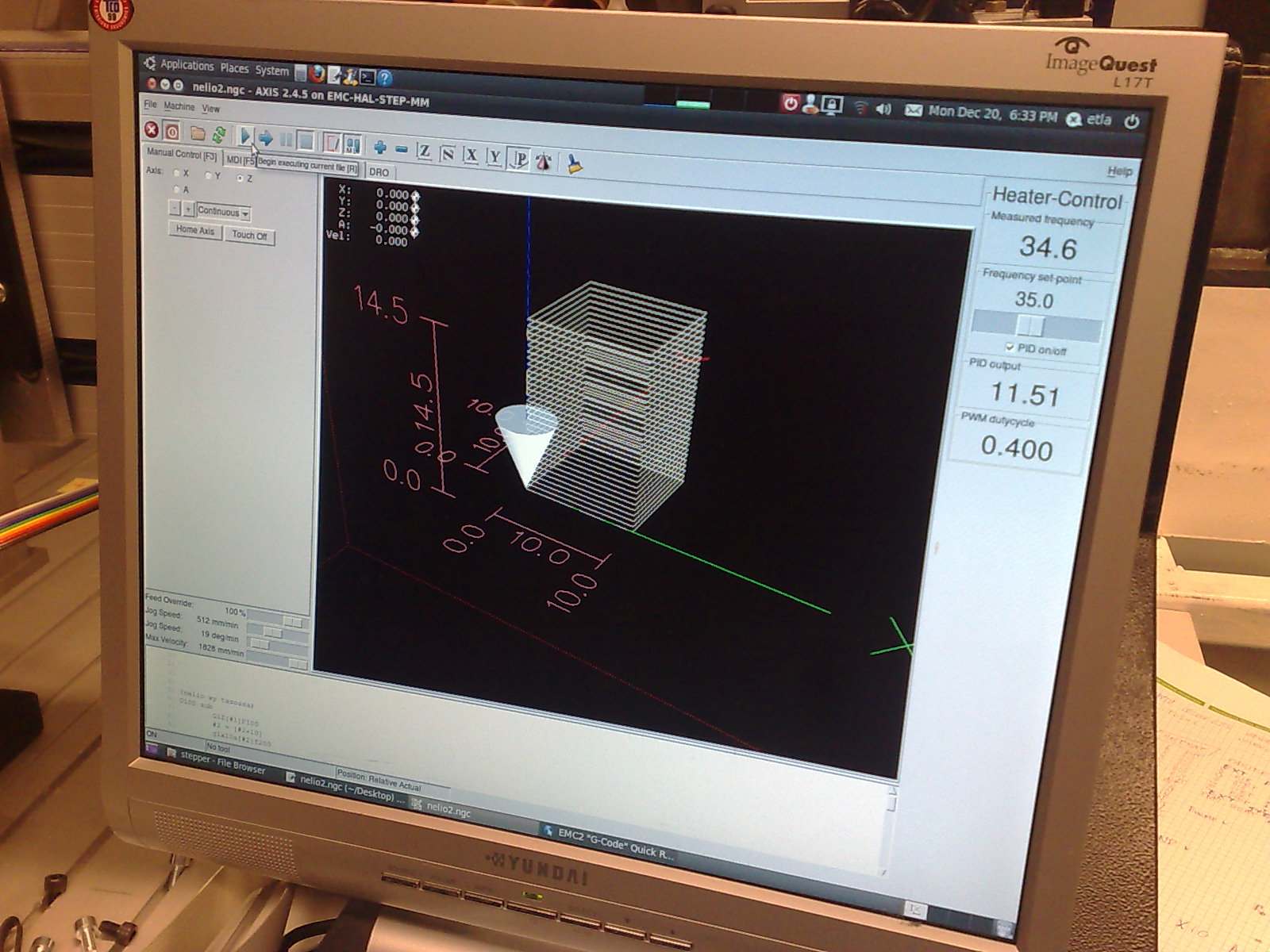Run the program with the blue play icon
1270x952 pixels.
click(245, 137)
